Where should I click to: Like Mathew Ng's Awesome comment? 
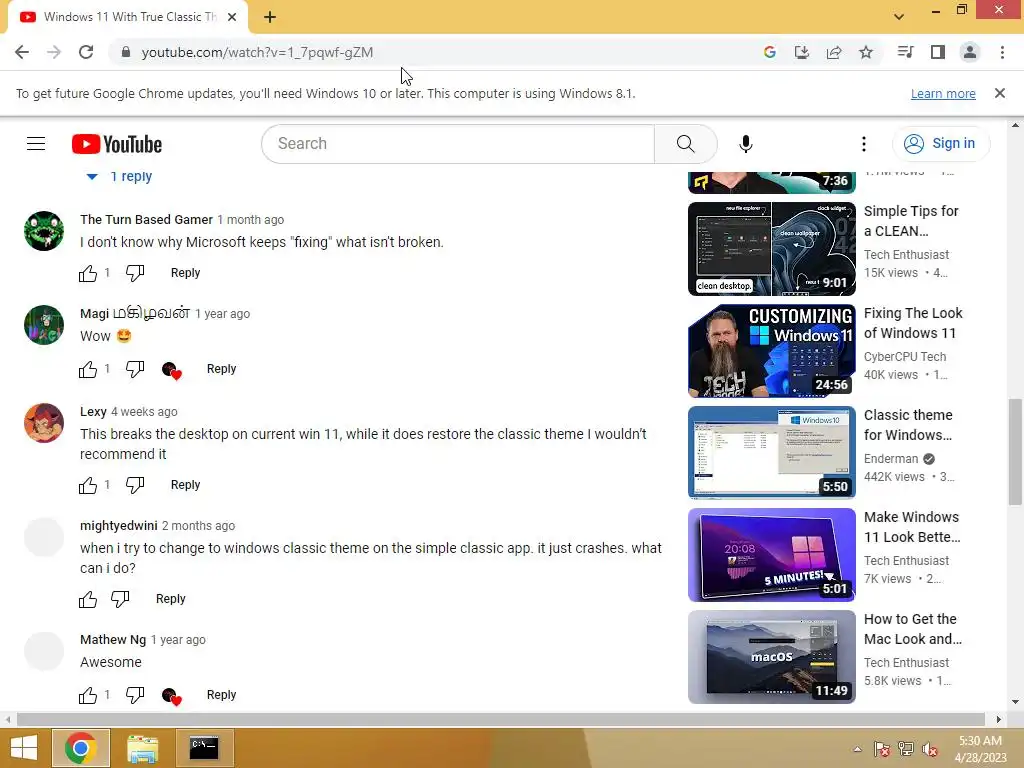[x=88, y=695]
